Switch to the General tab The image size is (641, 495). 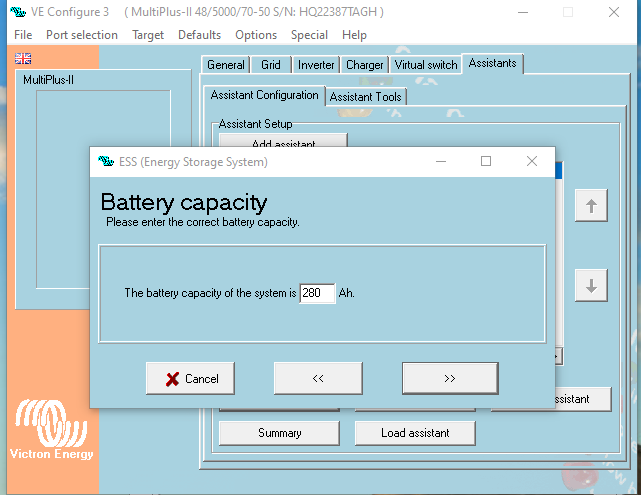(226, 65)
